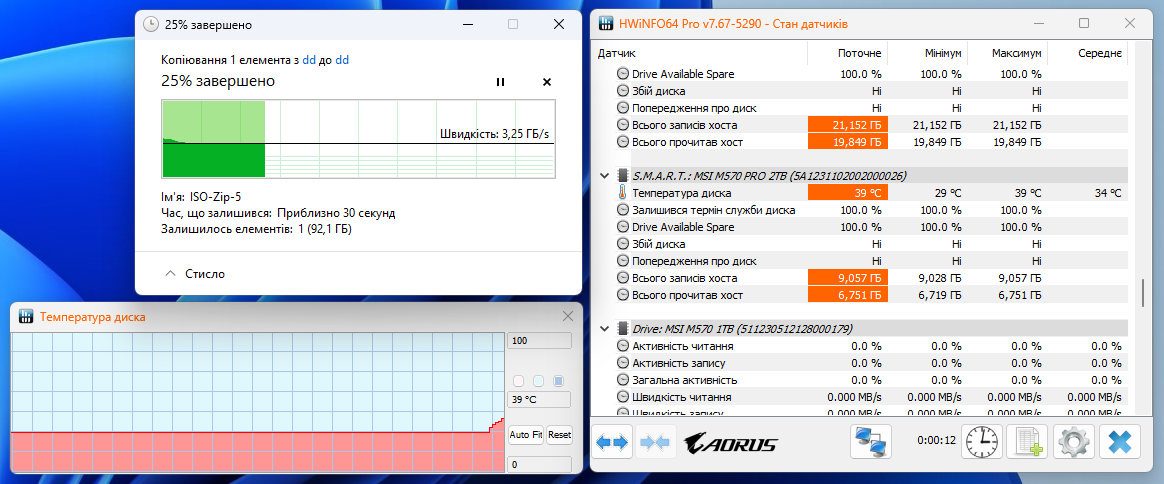Image resolution: width=1164 pixels, height=484 pixels.
Task: Click the Активність запису sensor icon
Action: 623,363
